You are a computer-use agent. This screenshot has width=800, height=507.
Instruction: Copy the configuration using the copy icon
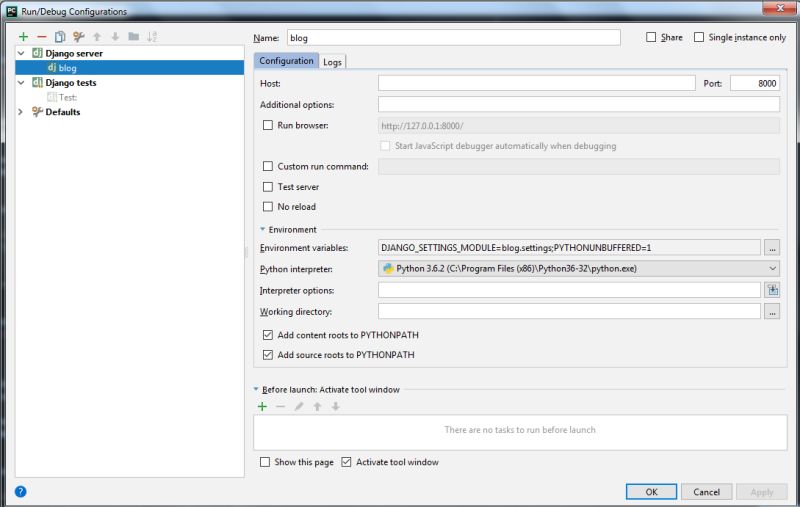60,37
